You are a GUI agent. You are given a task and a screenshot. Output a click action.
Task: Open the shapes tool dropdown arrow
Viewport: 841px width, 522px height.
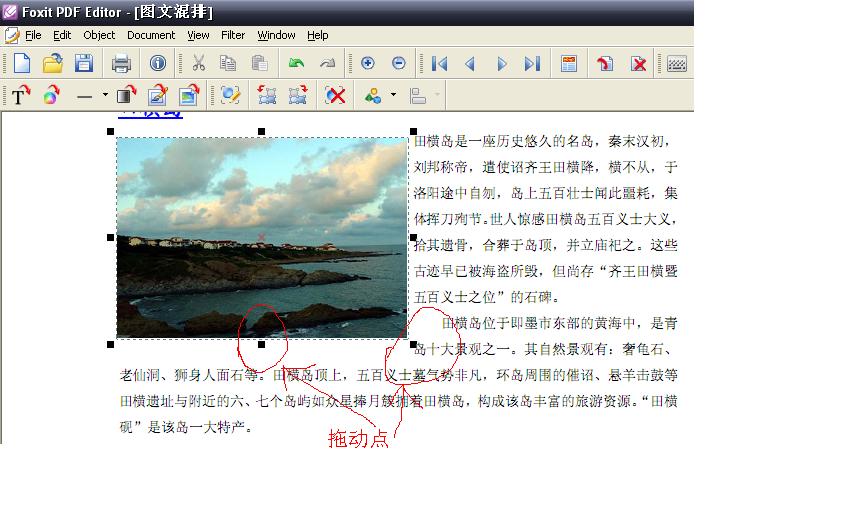tap(393, 97)
